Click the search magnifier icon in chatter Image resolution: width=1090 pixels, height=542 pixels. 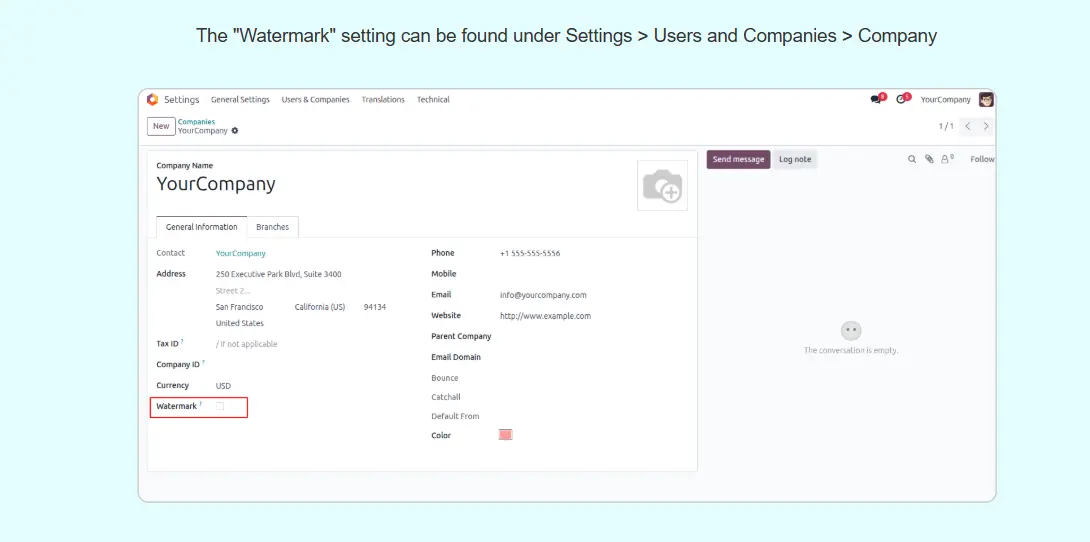coord(912,159)
